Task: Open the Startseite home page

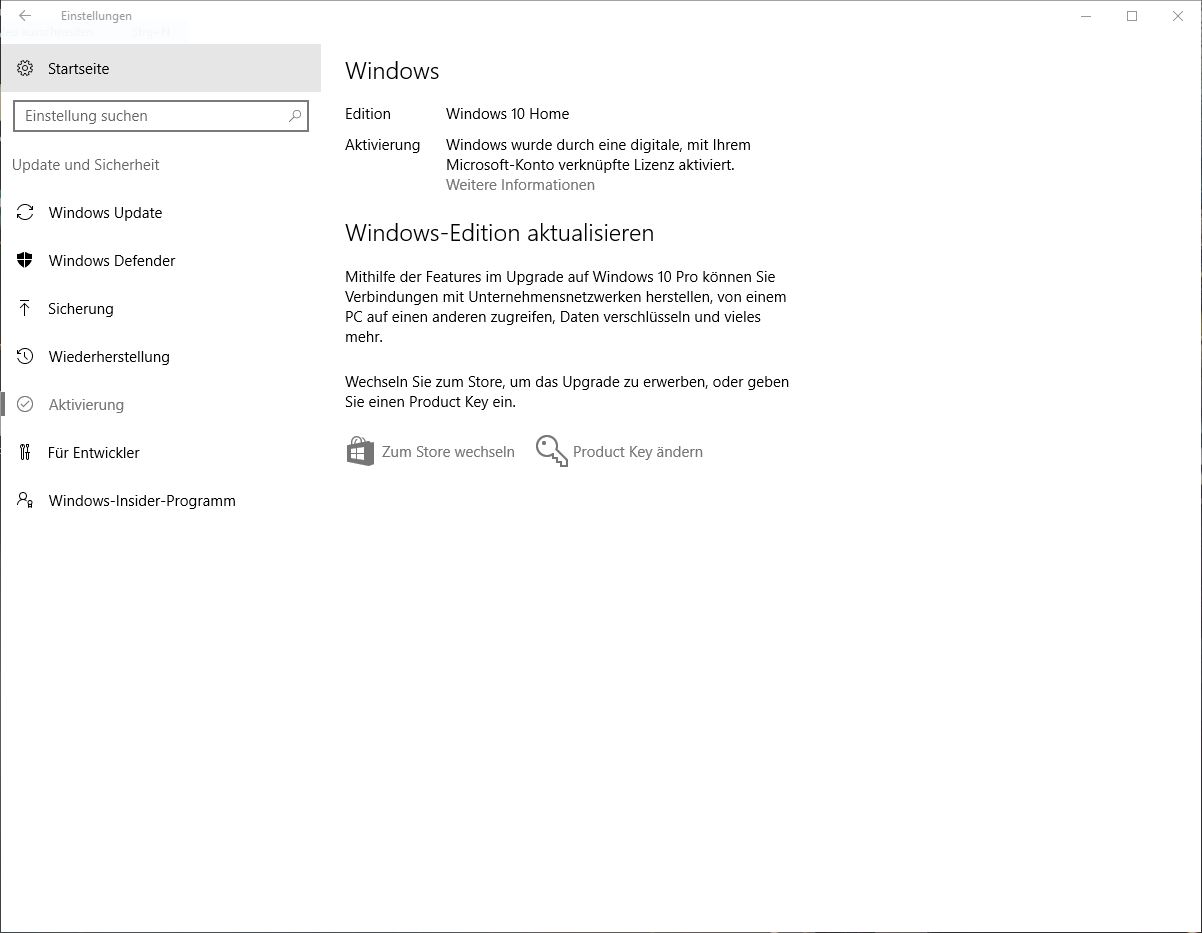Action: (160, 69)
